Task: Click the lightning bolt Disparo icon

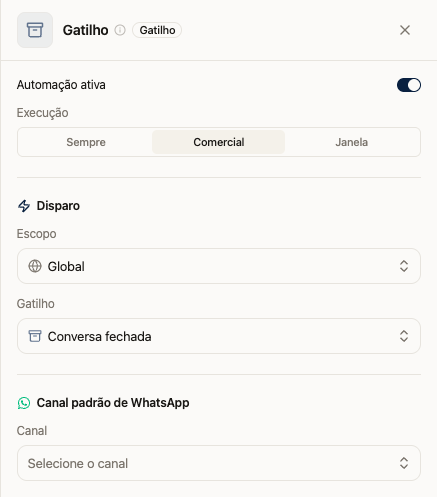Action: [x=24, y=206]
